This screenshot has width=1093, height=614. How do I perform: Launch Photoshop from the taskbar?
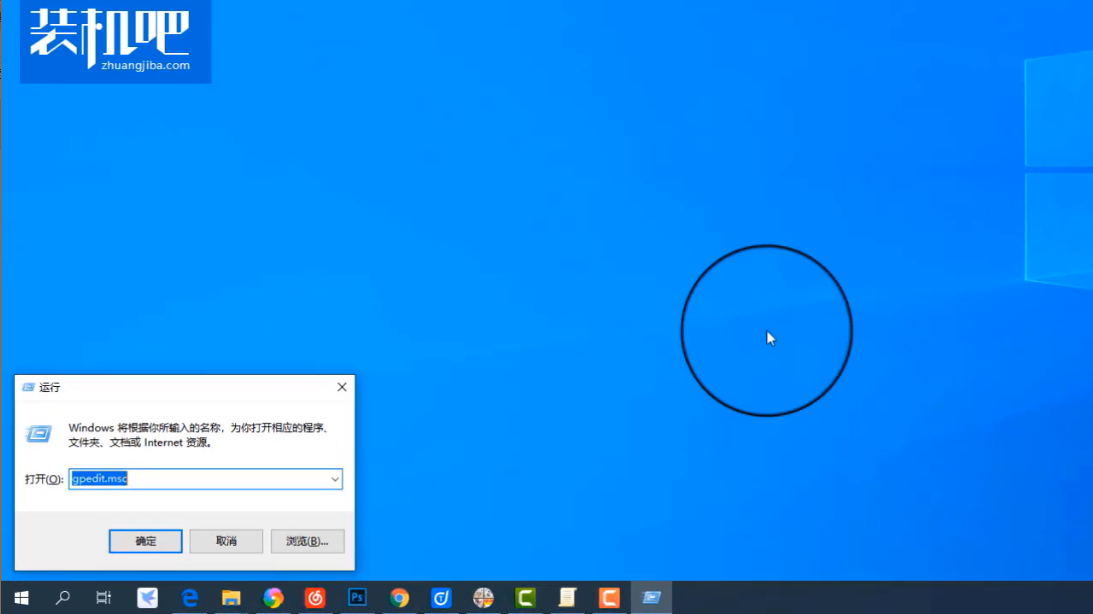357,598
